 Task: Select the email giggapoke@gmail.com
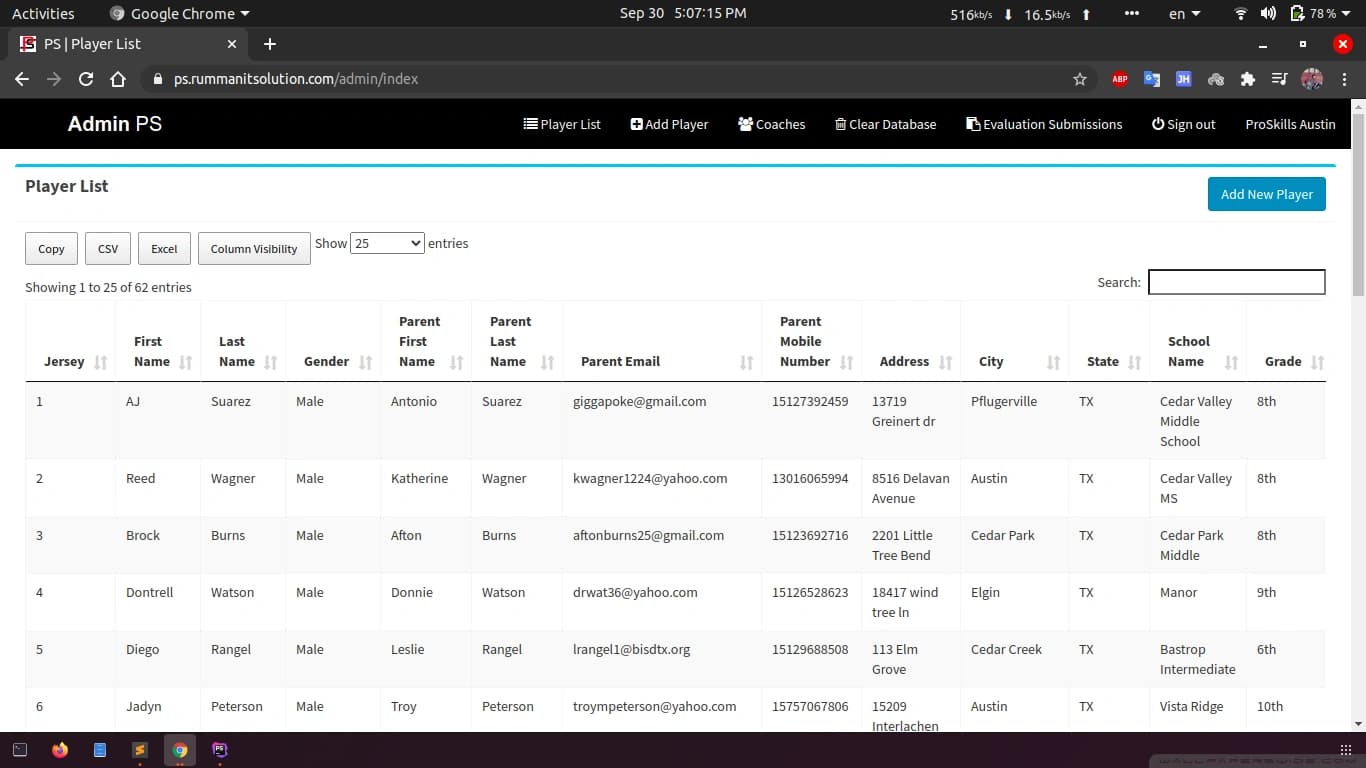click(x=640, y=401)
